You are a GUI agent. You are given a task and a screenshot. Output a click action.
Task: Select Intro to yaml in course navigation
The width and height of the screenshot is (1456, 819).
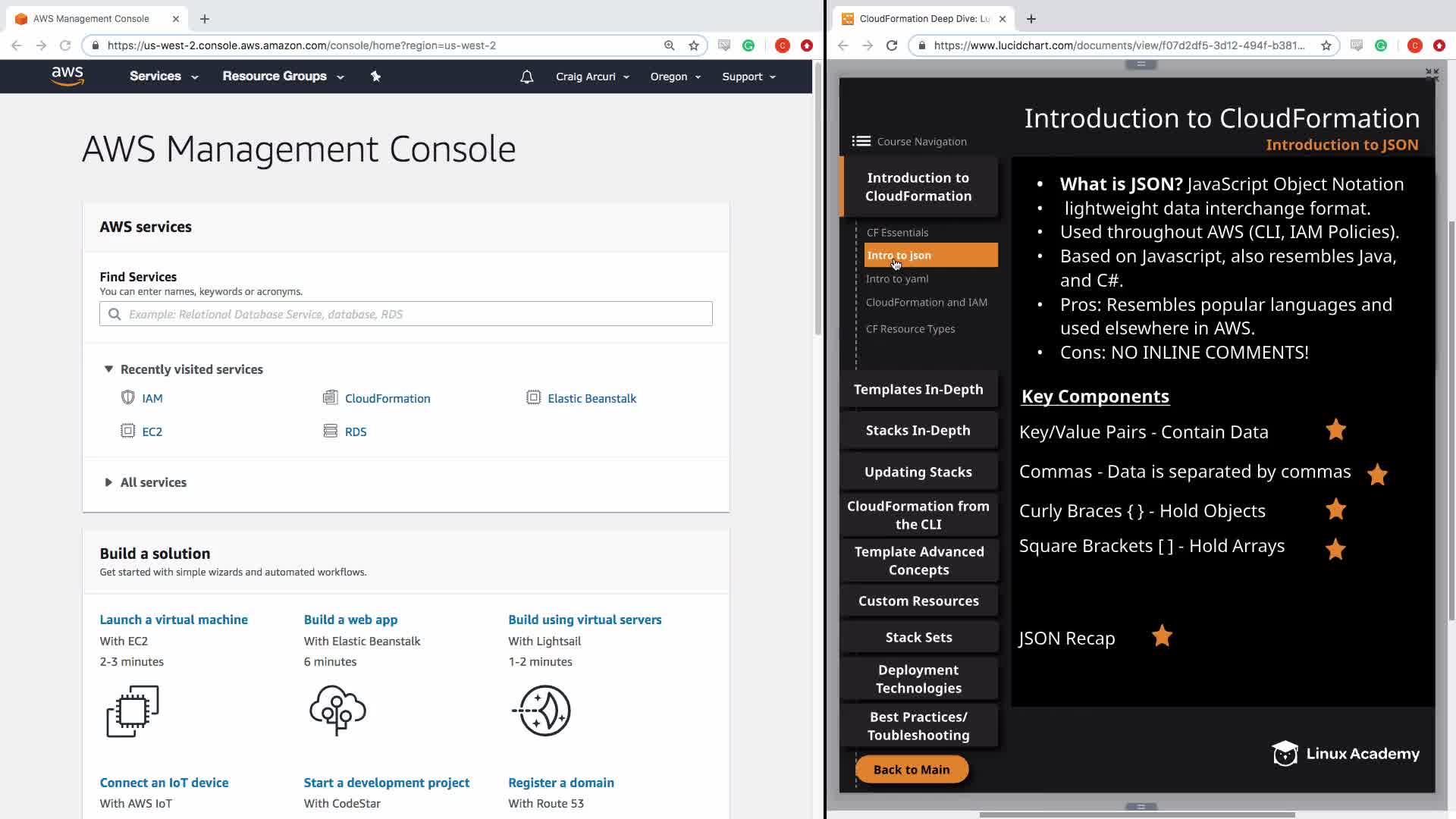[897, 278]
